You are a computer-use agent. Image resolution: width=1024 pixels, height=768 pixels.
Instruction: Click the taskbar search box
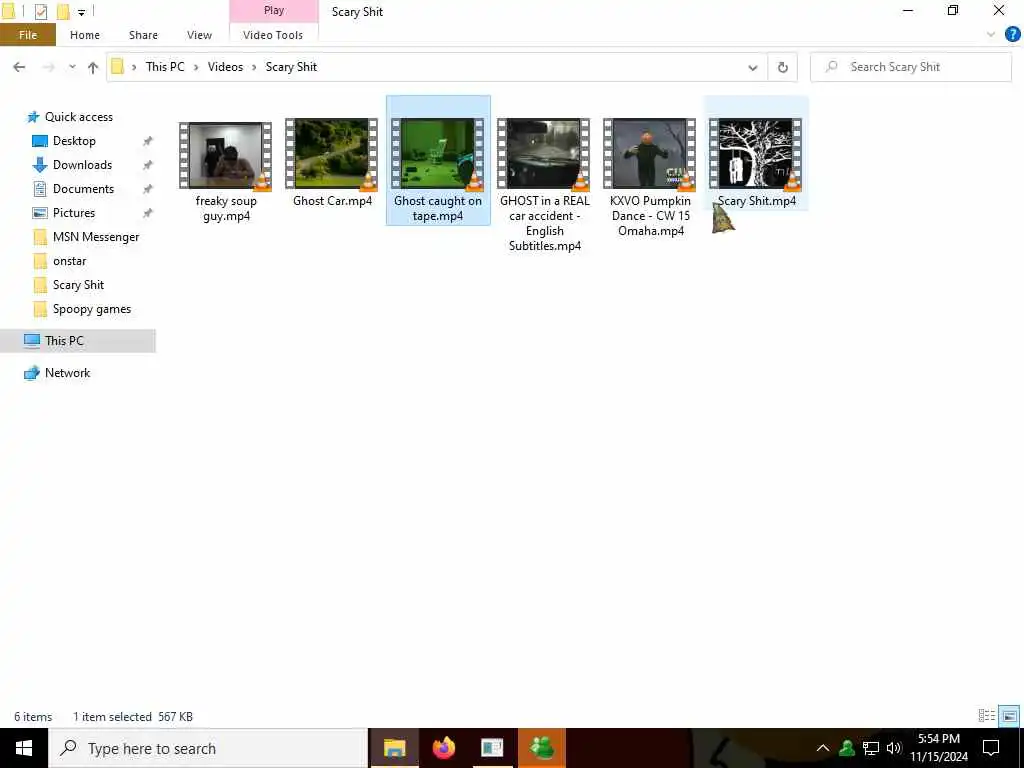pos(208,748)
